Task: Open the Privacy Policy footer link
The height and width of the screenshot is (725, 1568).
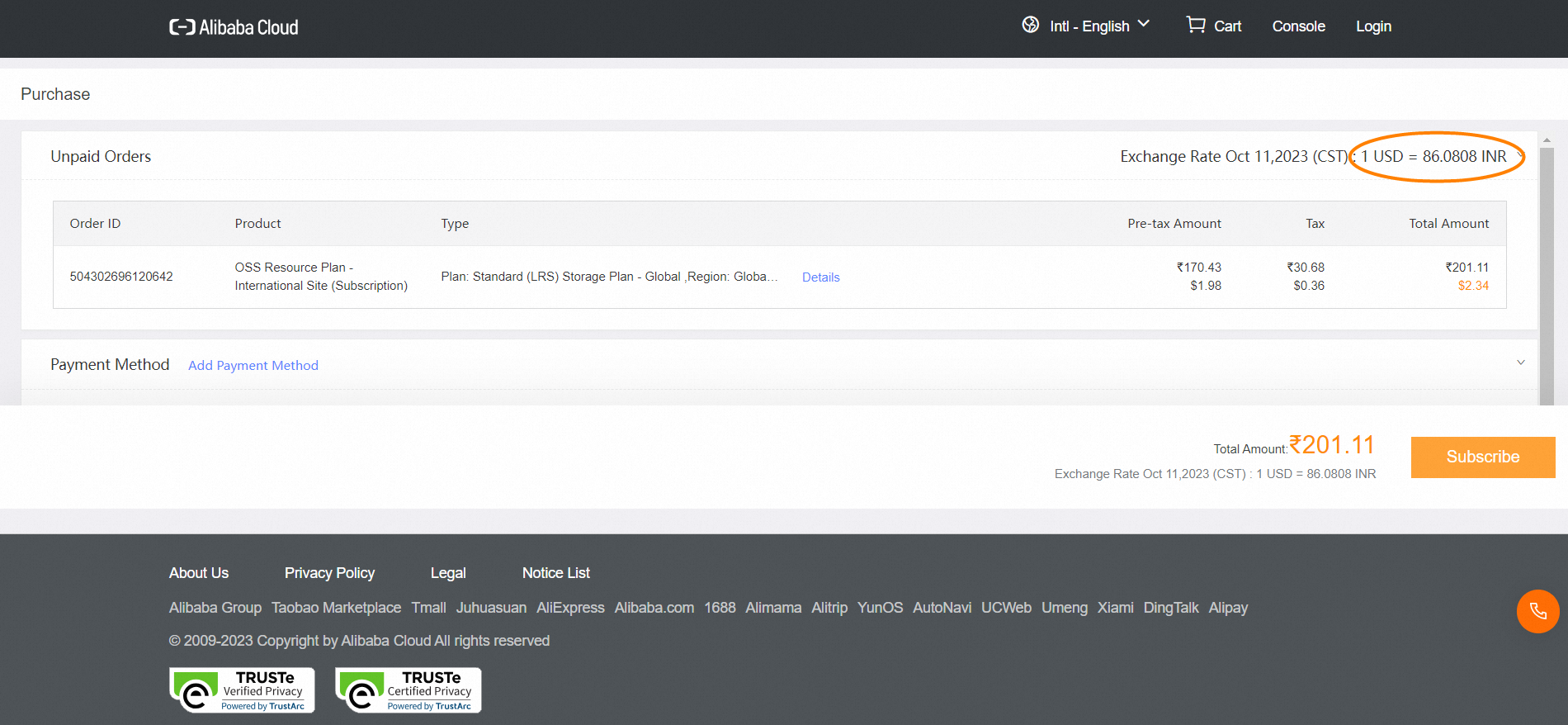Action: pos(329,573)
